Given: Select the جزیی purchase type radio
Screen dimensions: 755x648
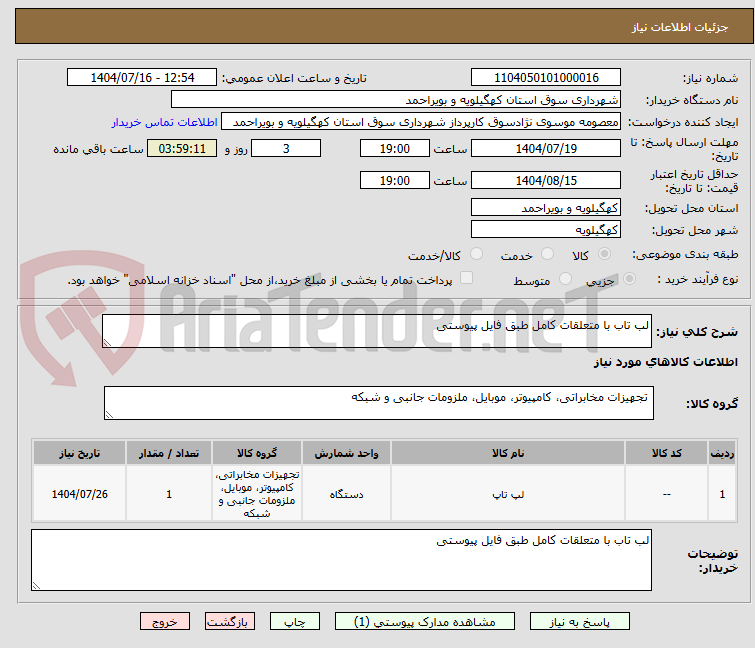Looking at the screenshot, I should click(629, 279).
